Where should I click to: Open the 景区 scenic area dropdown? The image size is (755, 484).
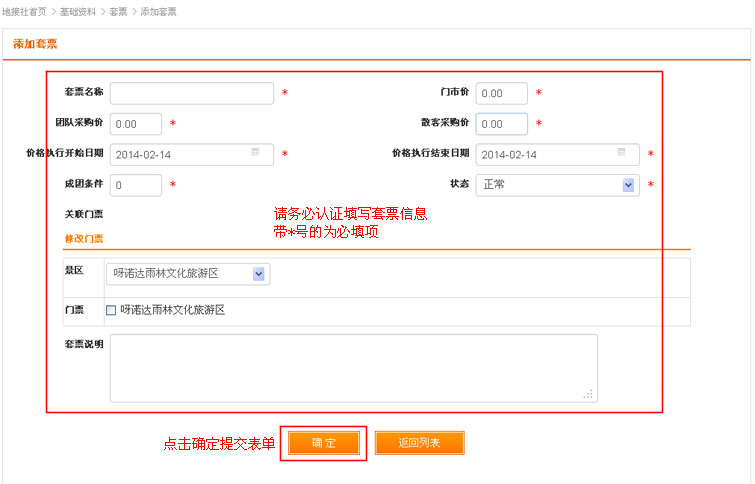click(x=259, y=273)
